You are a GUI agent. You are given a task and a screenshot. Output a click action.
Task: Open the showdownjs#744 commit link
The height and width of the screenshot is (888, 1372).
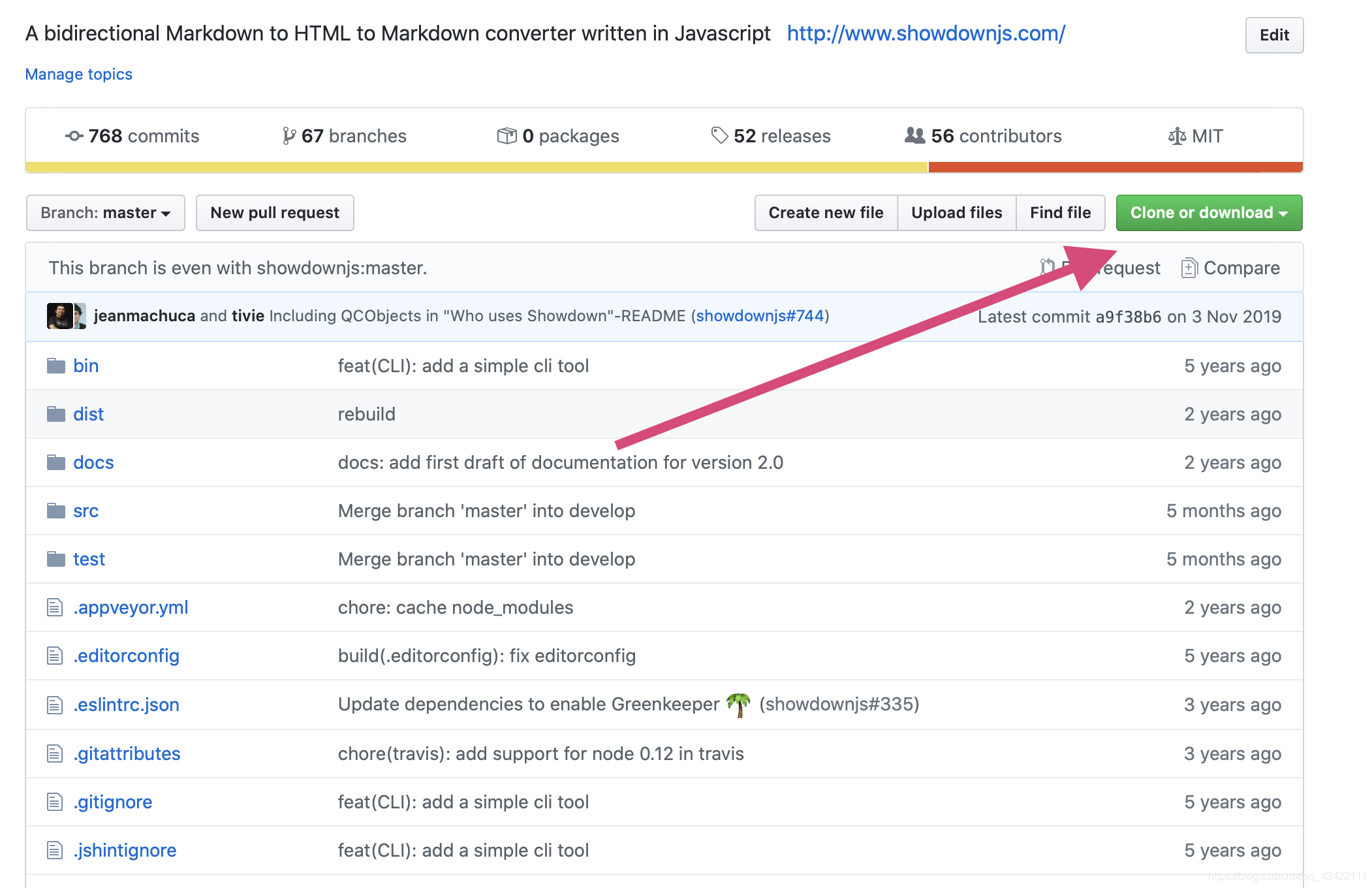click(x=760, y=316)
